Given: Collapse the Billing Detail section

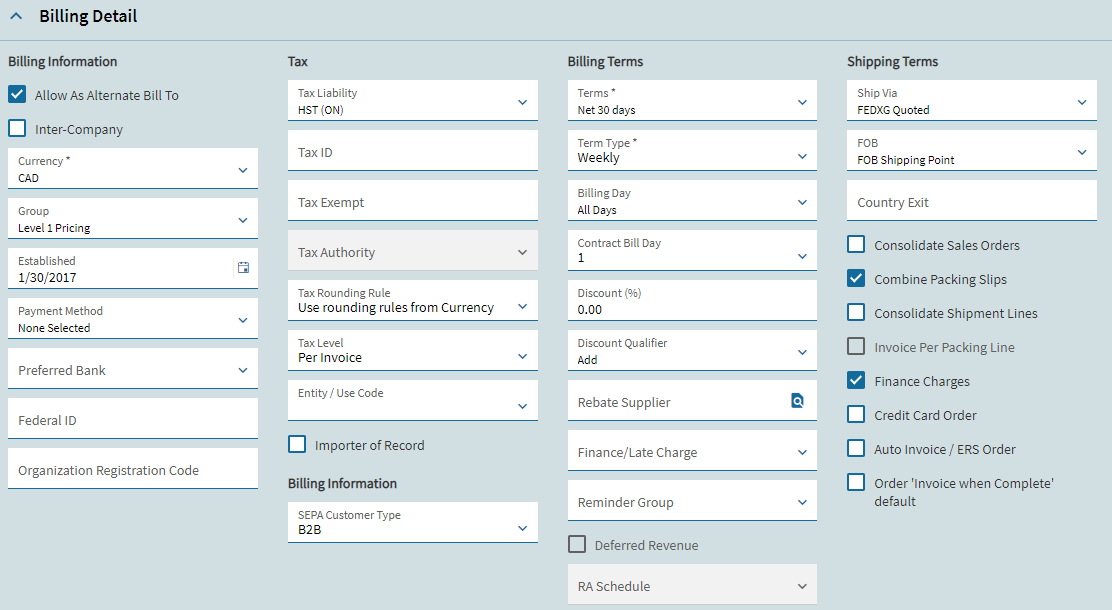Looking at the screenshot, I should 16,17.
